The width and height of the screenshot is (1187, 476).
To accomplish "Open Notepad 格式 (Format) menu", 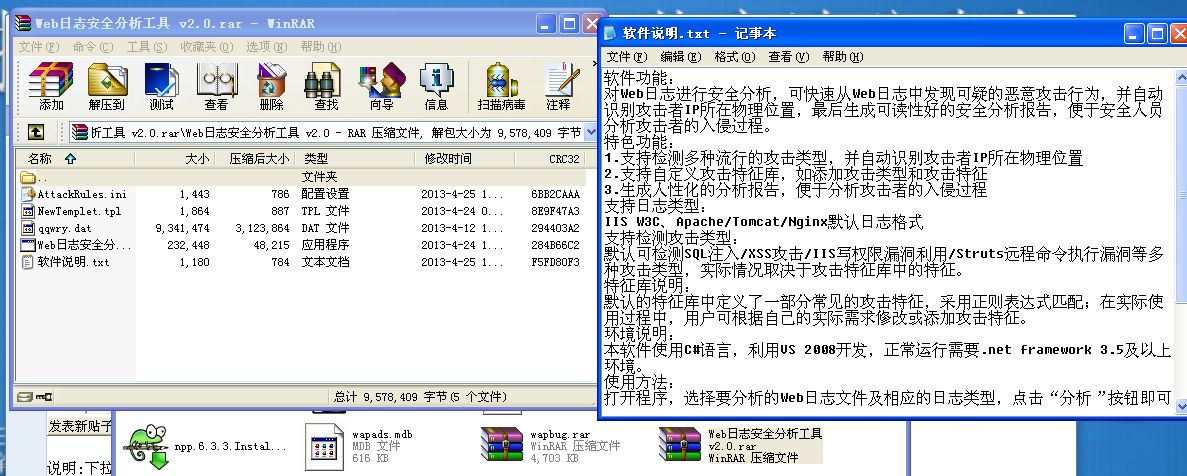I will pos(734,57).
